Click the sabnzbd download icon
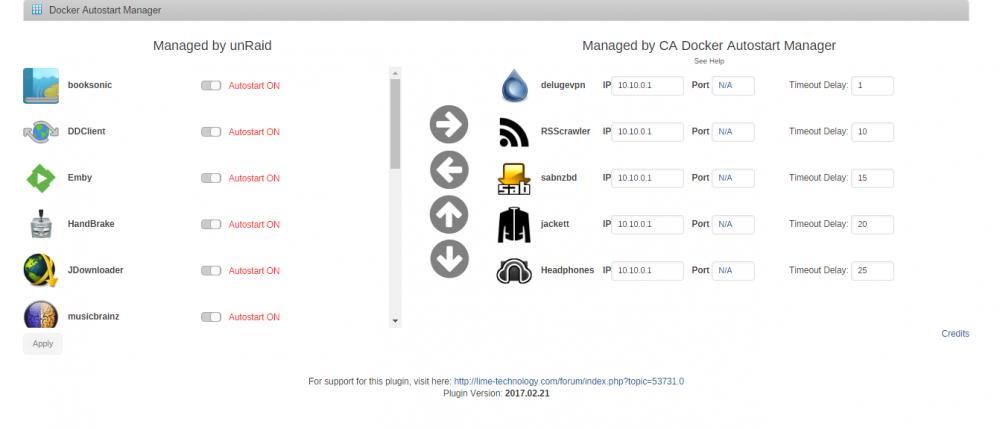Image resolution: width=1000 pixels, height=430 pixels. pos(514,179)
